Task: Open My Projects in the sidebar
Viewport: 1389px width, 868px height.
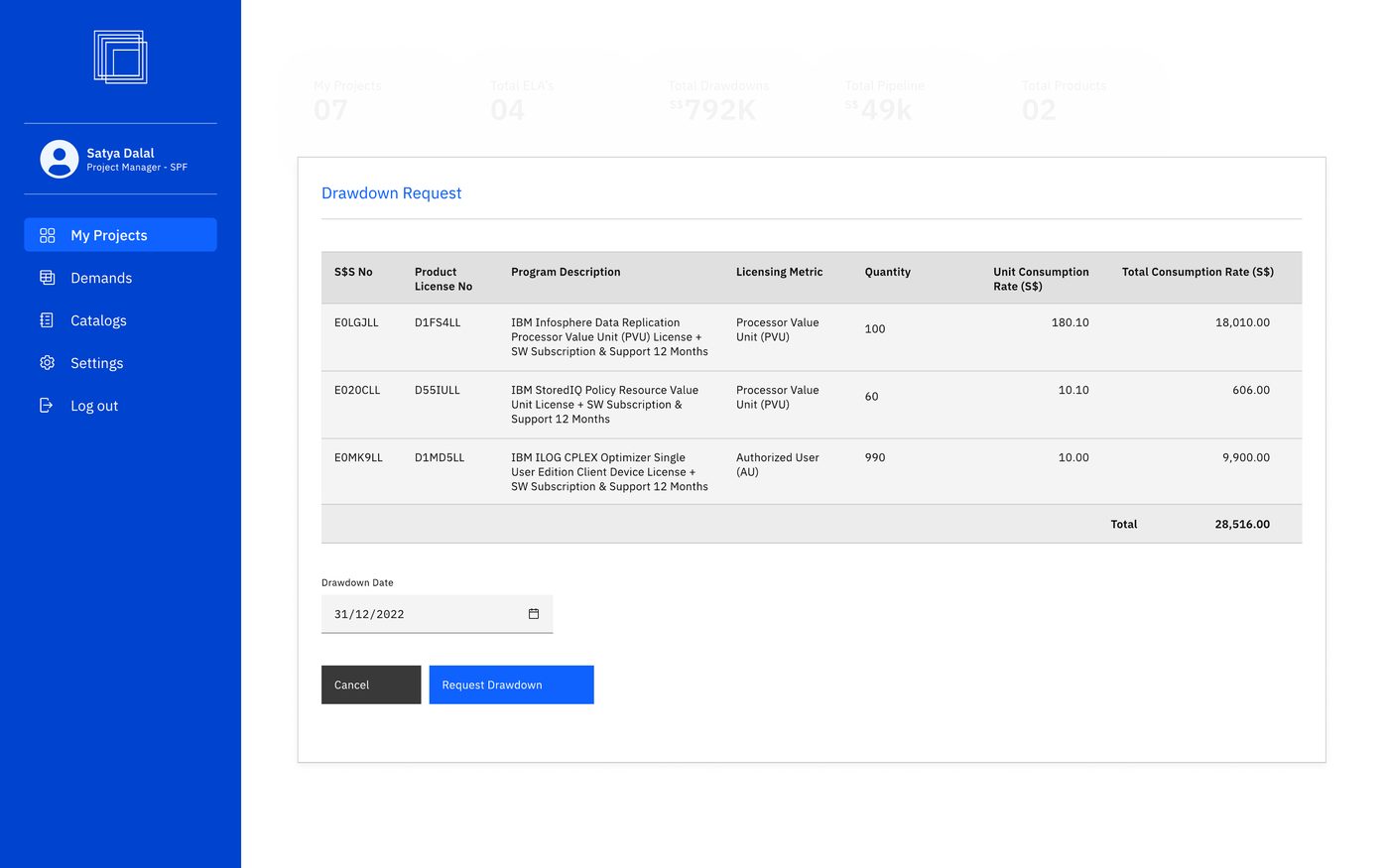Action: (x=120, y=235)
